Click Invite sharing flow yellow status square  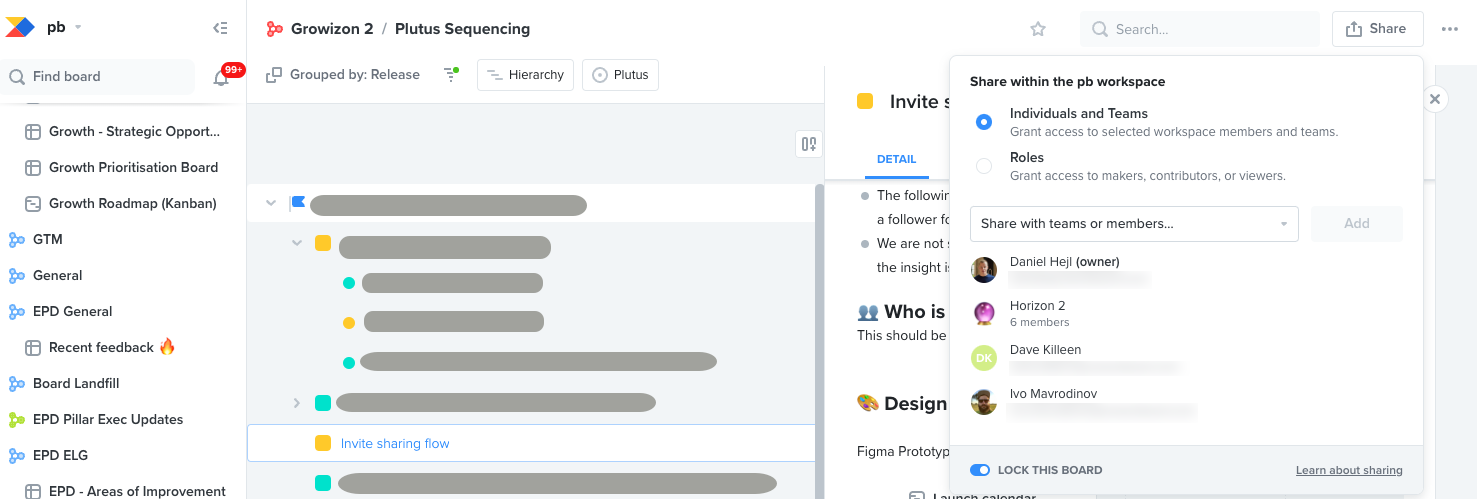coord(323,443)
